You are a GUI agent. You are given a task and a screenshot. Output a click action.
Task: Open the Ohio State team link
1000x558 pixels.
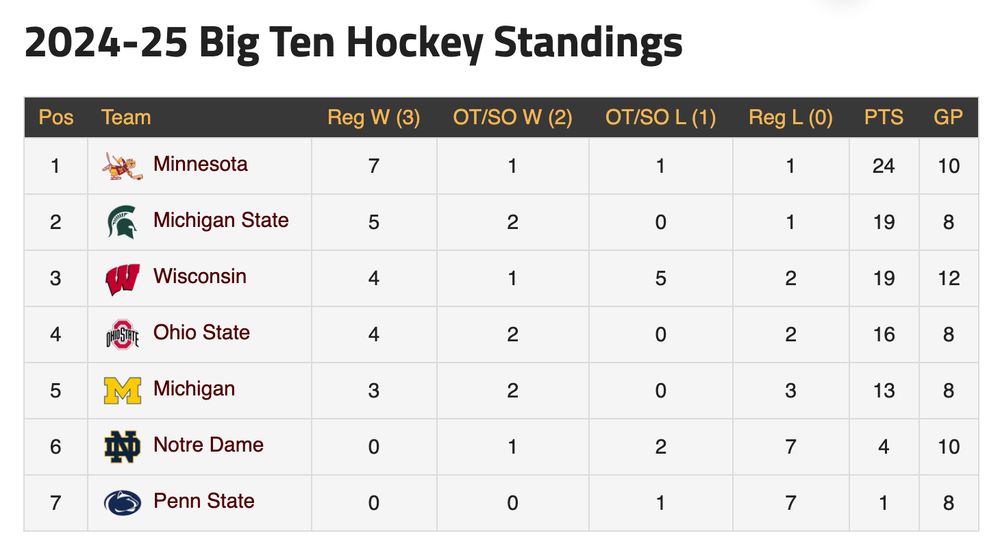201,332
